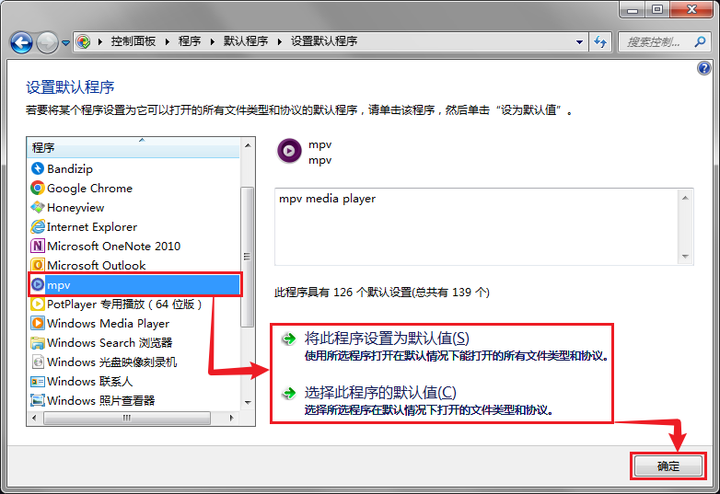
Task: Select Windows 光盘映像刻录机 entry
Action: [x=133, y=362]
